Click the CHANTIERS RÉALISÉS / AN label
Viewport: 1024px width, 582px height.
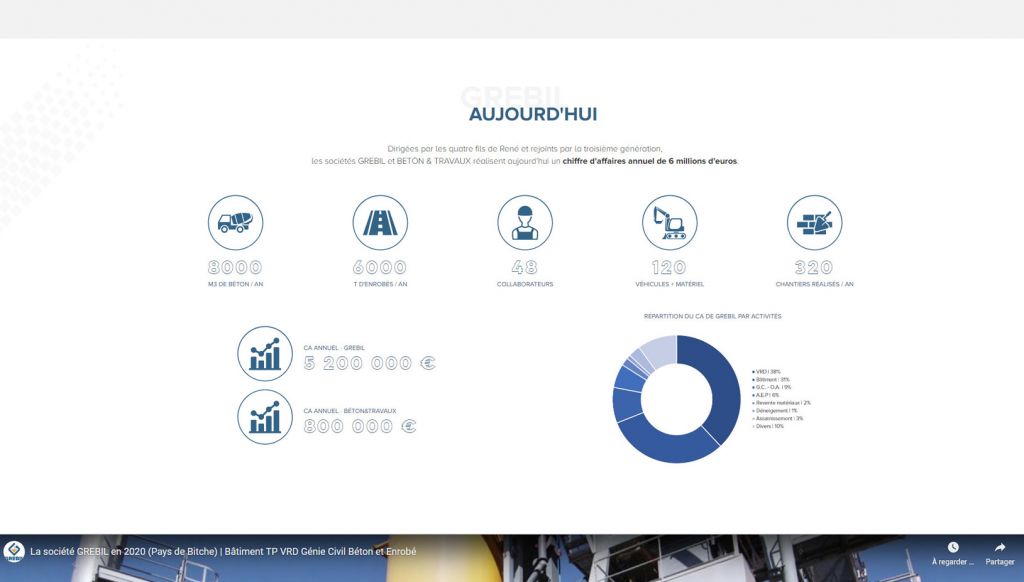pos(814,284)
